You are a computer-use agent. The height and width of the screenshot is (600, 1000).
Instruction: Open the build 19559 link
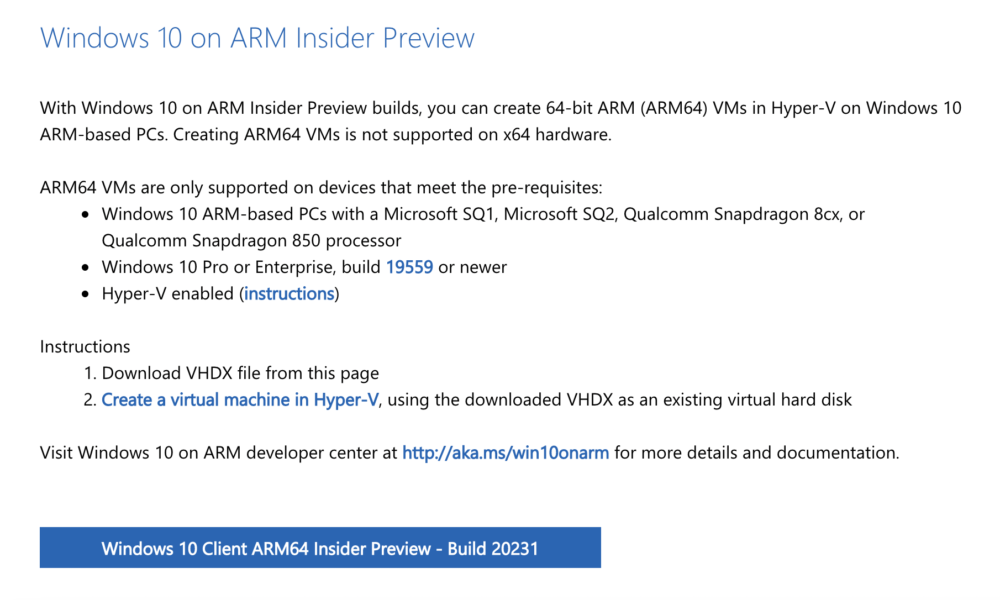point(409,267)
